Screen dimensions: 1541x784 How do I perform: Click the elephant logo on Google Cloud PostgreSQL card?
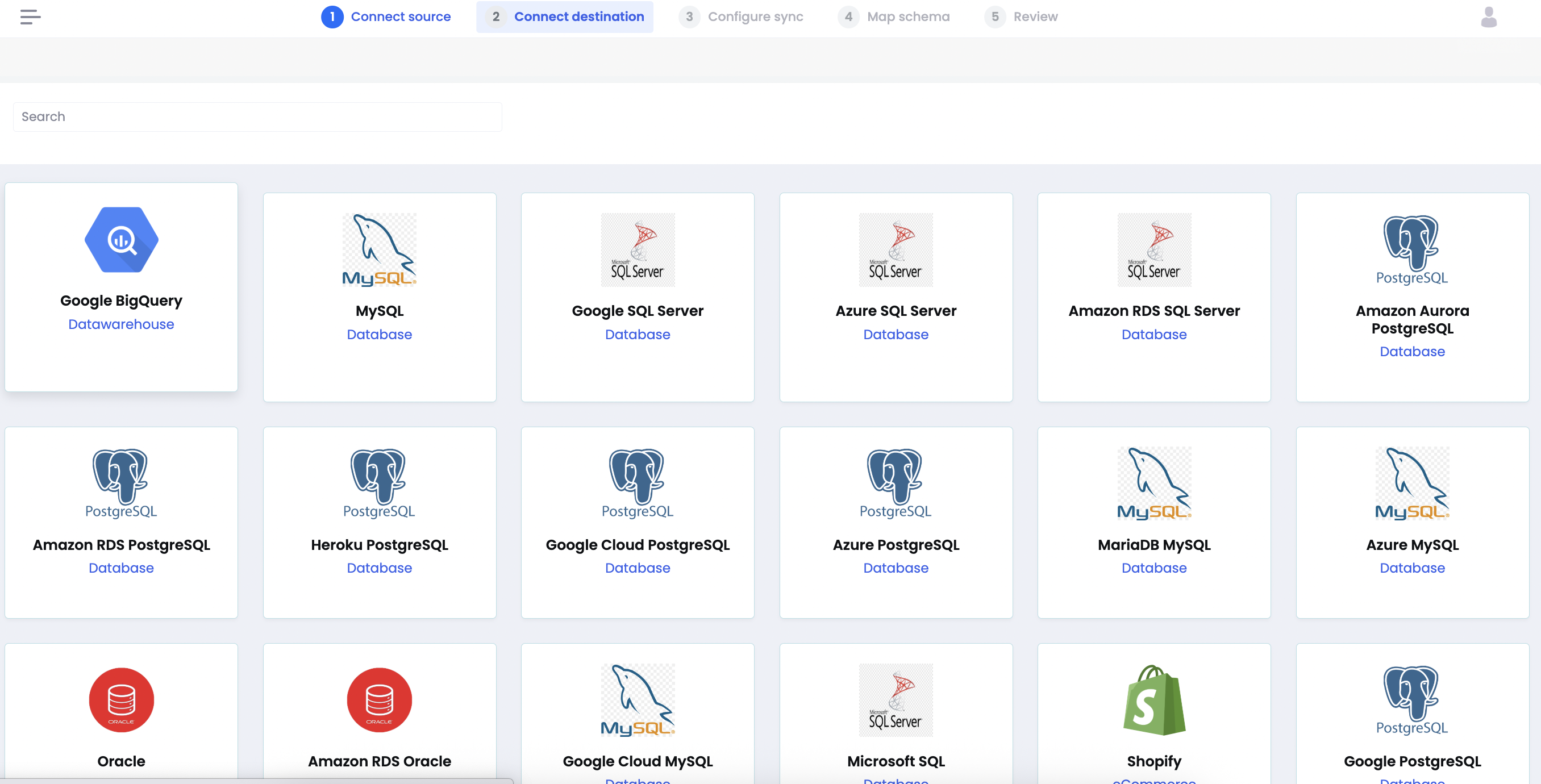click(x=638, y=483)
